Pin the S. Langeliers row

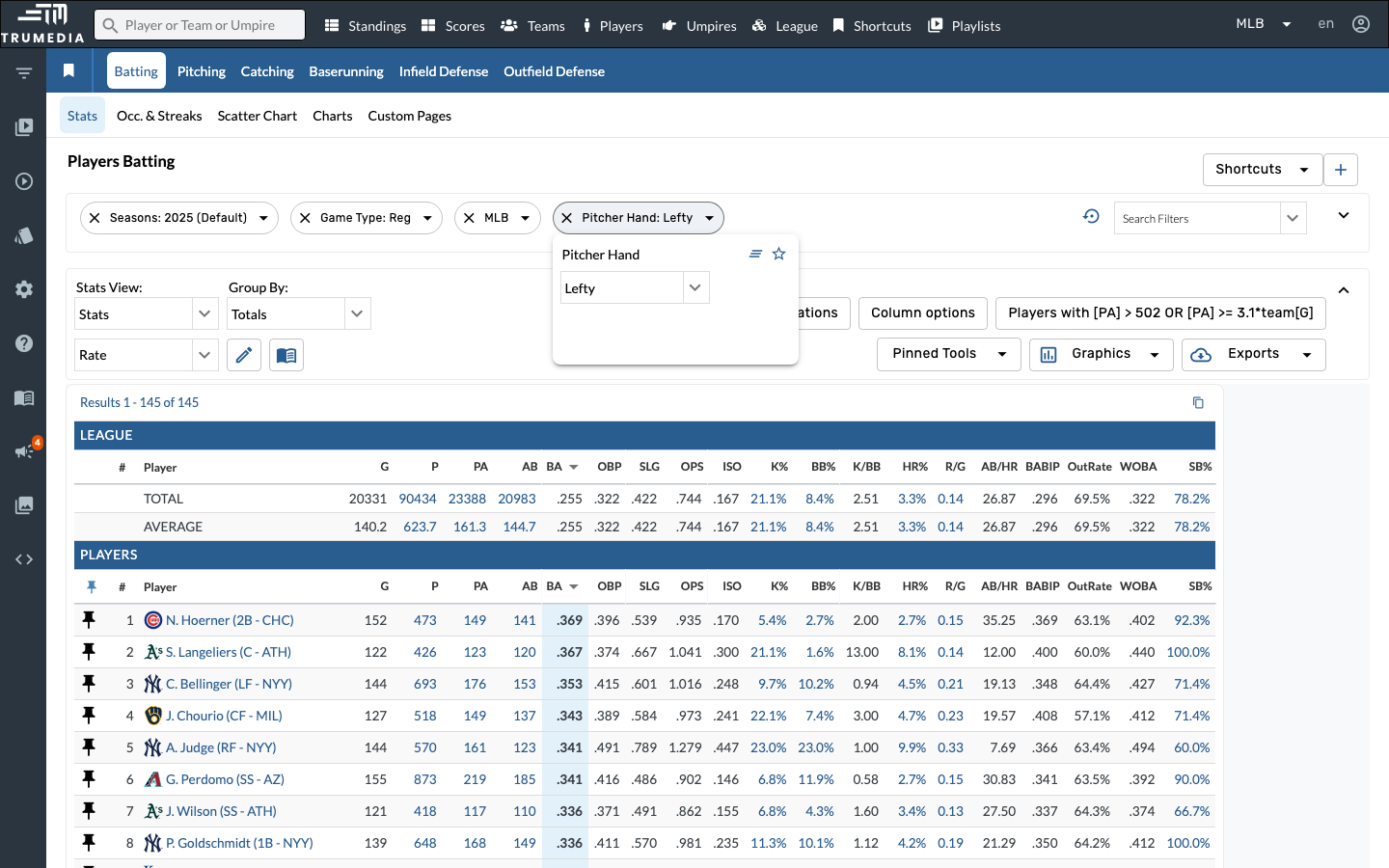tap(89, 652)
